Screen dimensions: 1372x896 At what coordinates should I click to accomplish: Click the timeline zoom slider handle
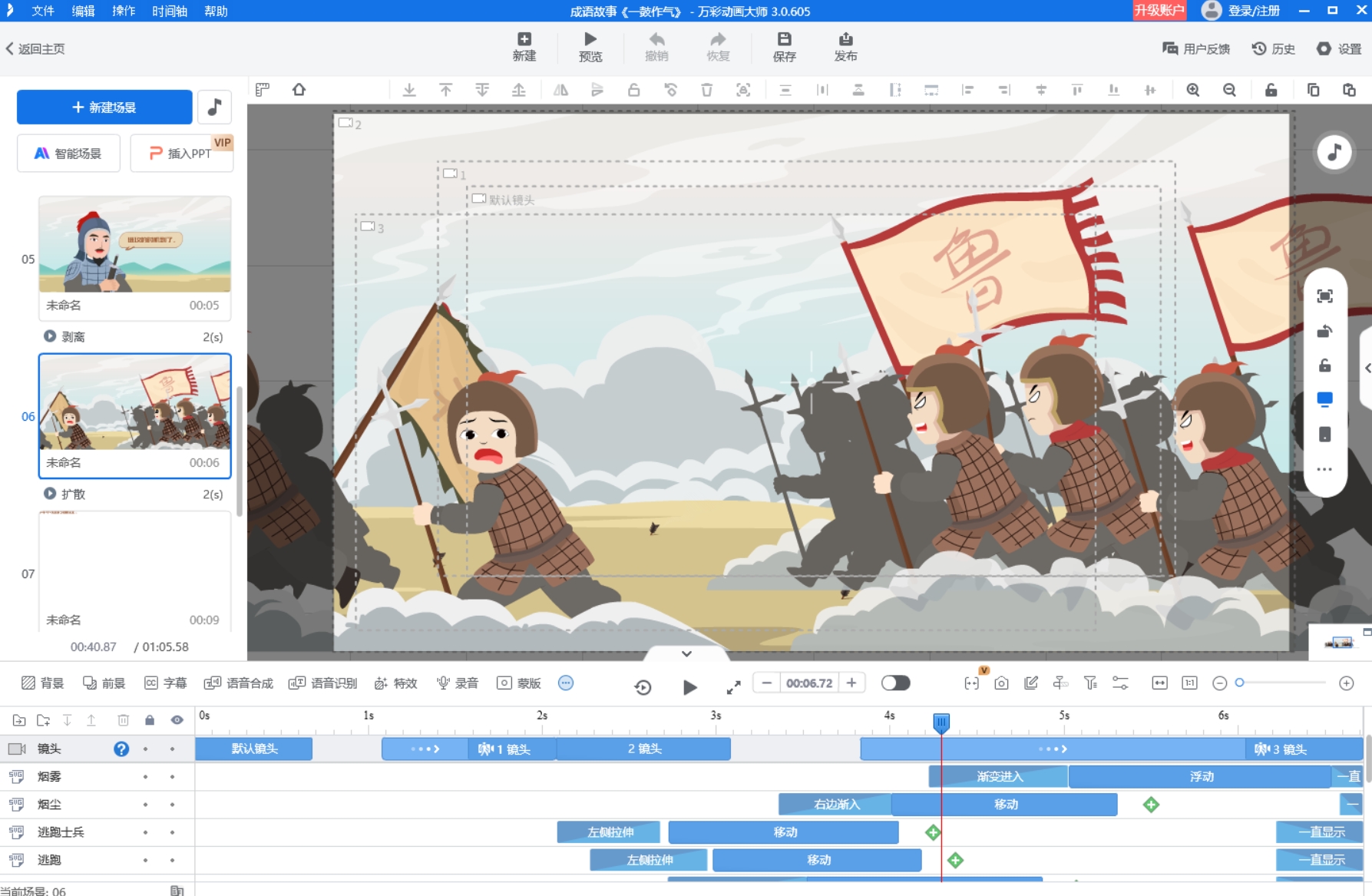[1239, 683]
